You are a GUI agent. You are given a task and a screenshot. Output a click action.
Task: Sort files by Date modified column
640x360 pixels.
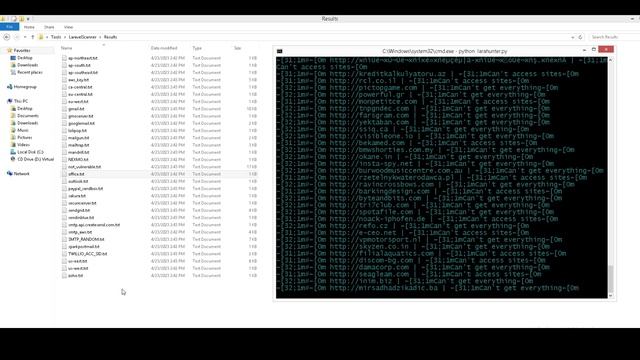pyautogui.click(x=164, y=48)
